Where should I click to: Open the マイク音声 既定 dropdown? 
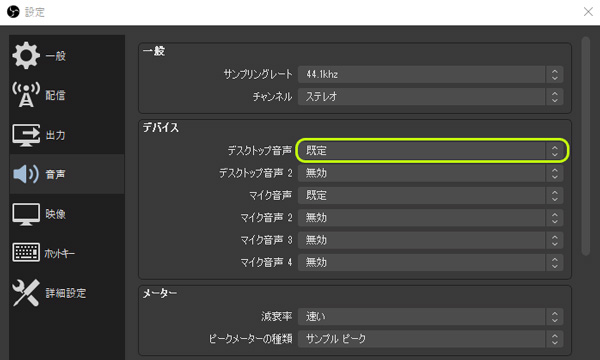(x=430, y=195)
